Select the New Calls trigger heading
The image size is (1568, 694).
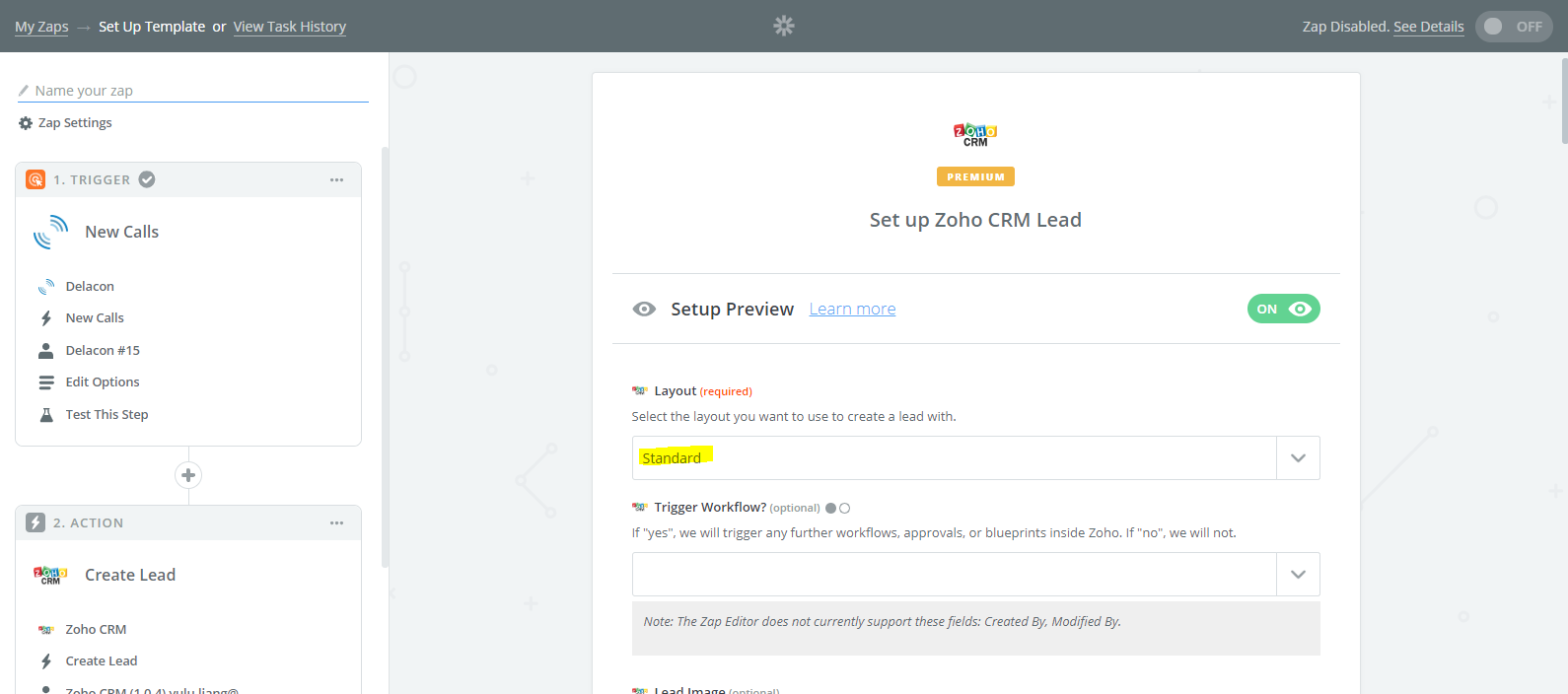122,232
